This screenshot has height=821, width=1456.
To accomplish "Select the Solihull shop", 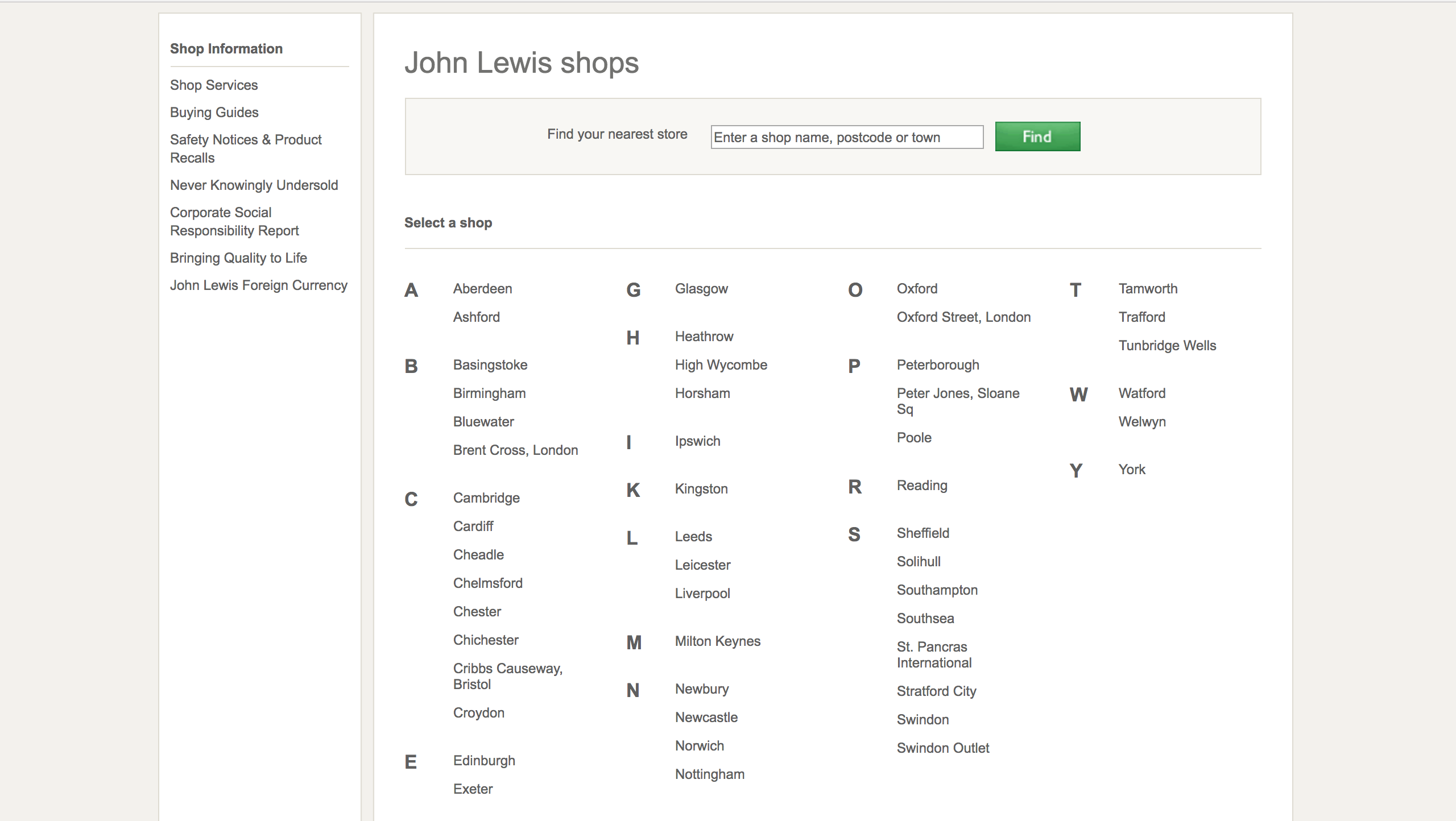I will [919, 562].
